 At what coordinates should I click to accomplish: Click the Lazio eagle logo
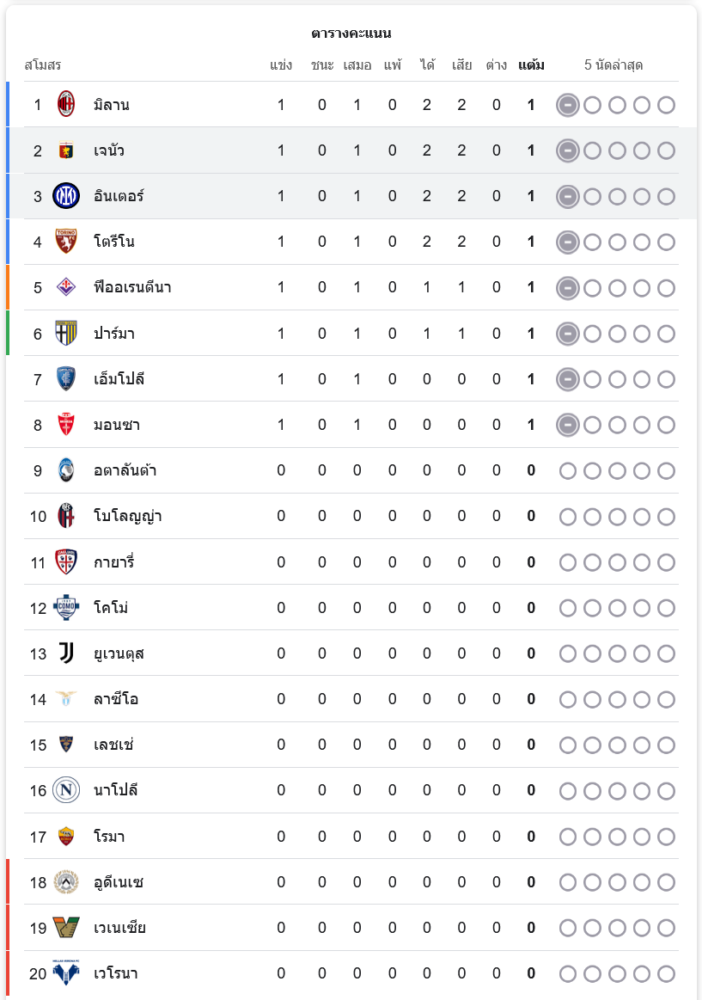tap(66, 699)
